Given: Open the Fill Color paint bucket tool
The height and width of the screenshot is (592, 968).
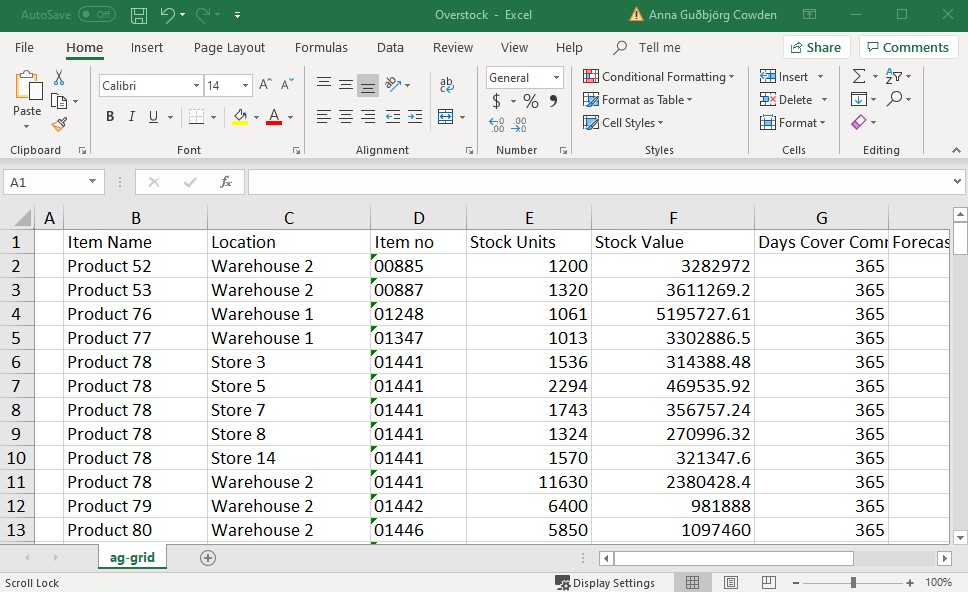Looking at the screenshot, I should 241,117.
